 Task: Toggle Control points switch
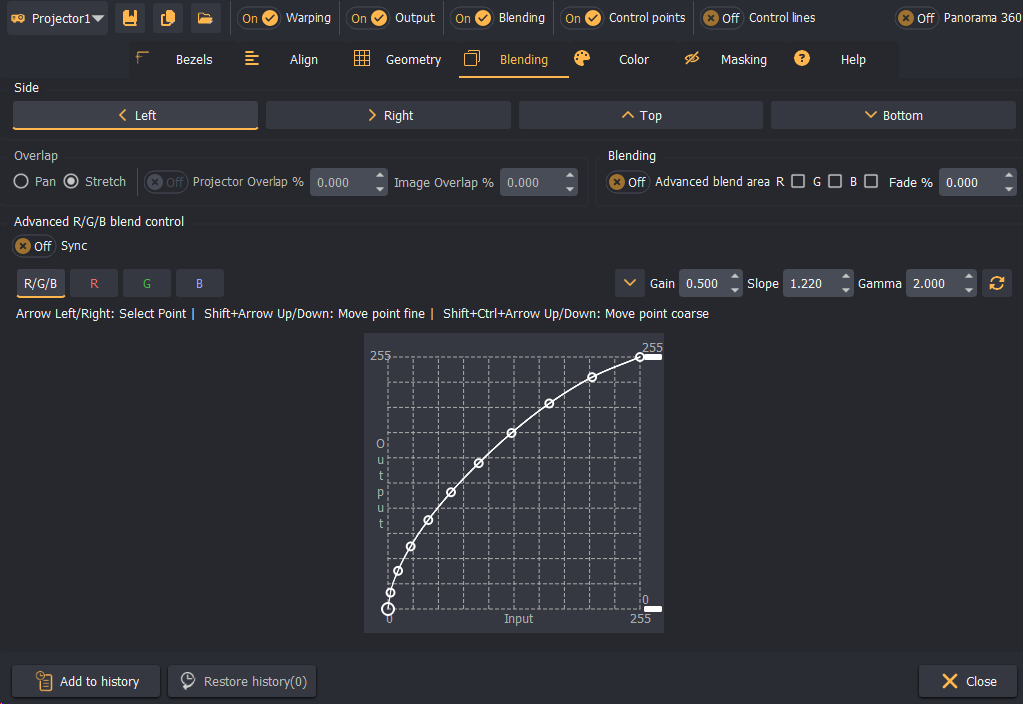(583, 18)
